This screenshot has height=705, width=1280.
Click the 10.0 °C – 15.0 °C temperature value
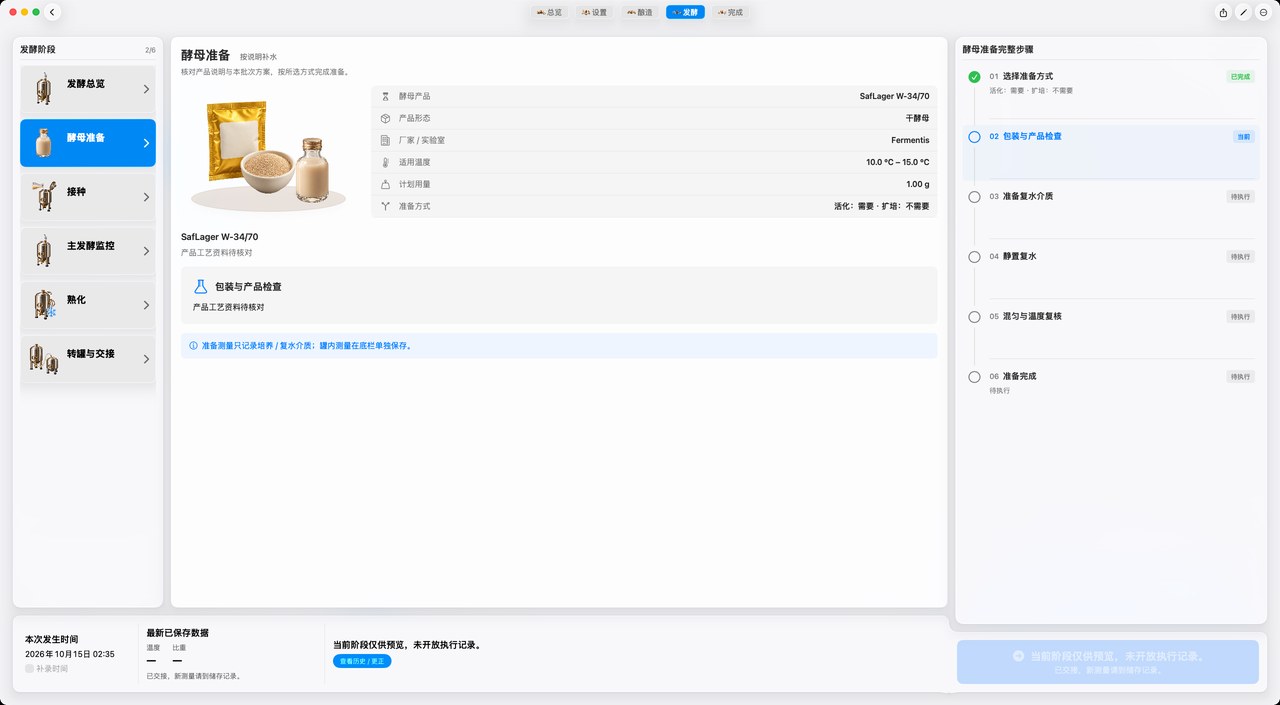coord(897,162)
